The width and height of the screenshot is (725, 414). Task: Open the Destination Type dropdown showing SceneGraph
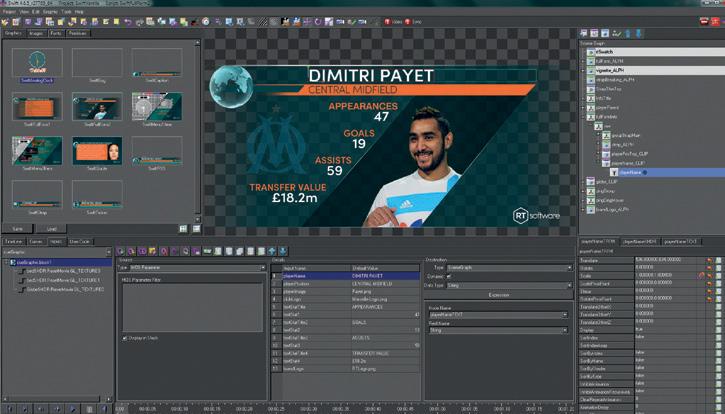(x=509, y=268)
